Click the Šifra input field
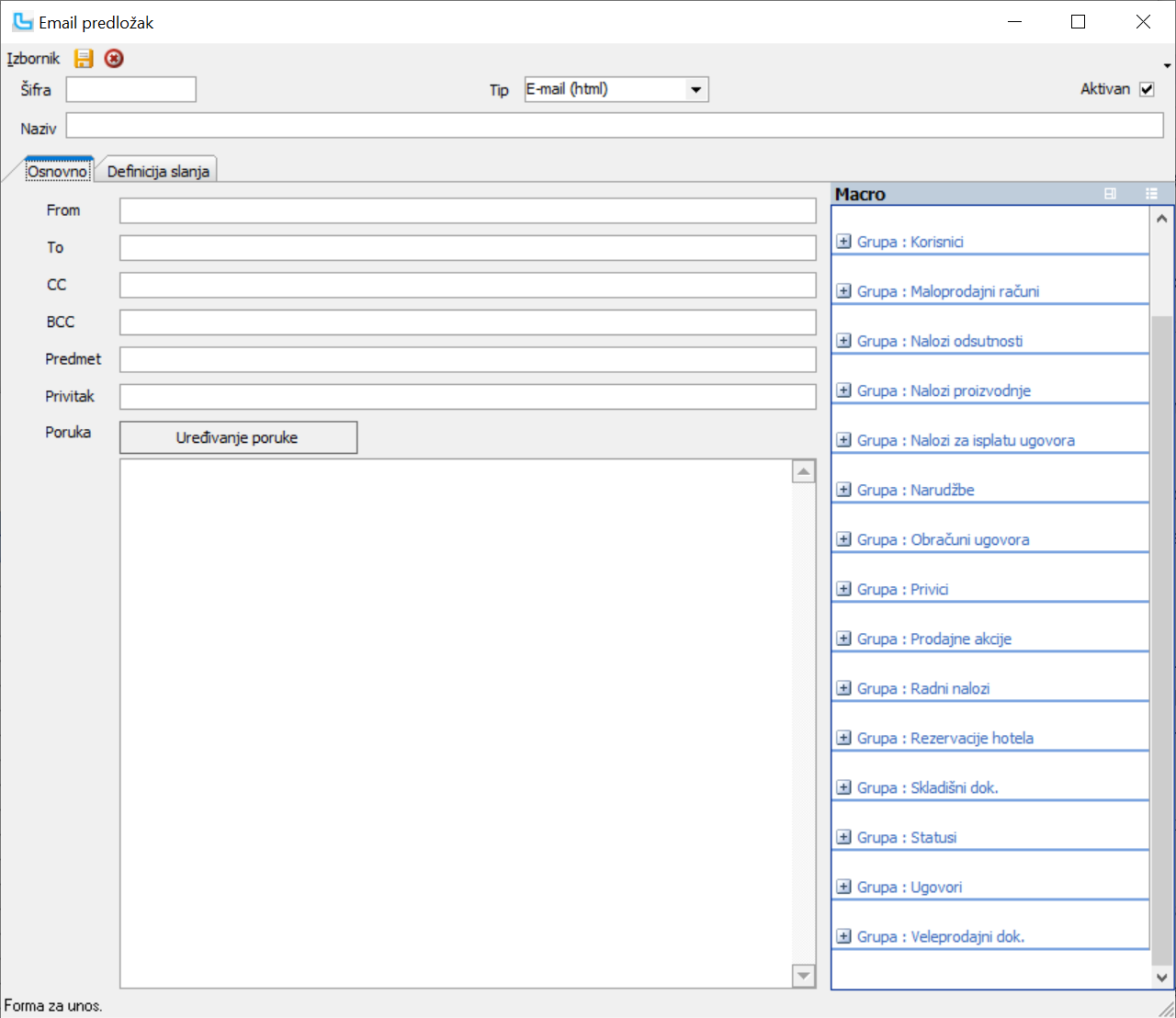Screen dimensions: 1176x1018 131,89
